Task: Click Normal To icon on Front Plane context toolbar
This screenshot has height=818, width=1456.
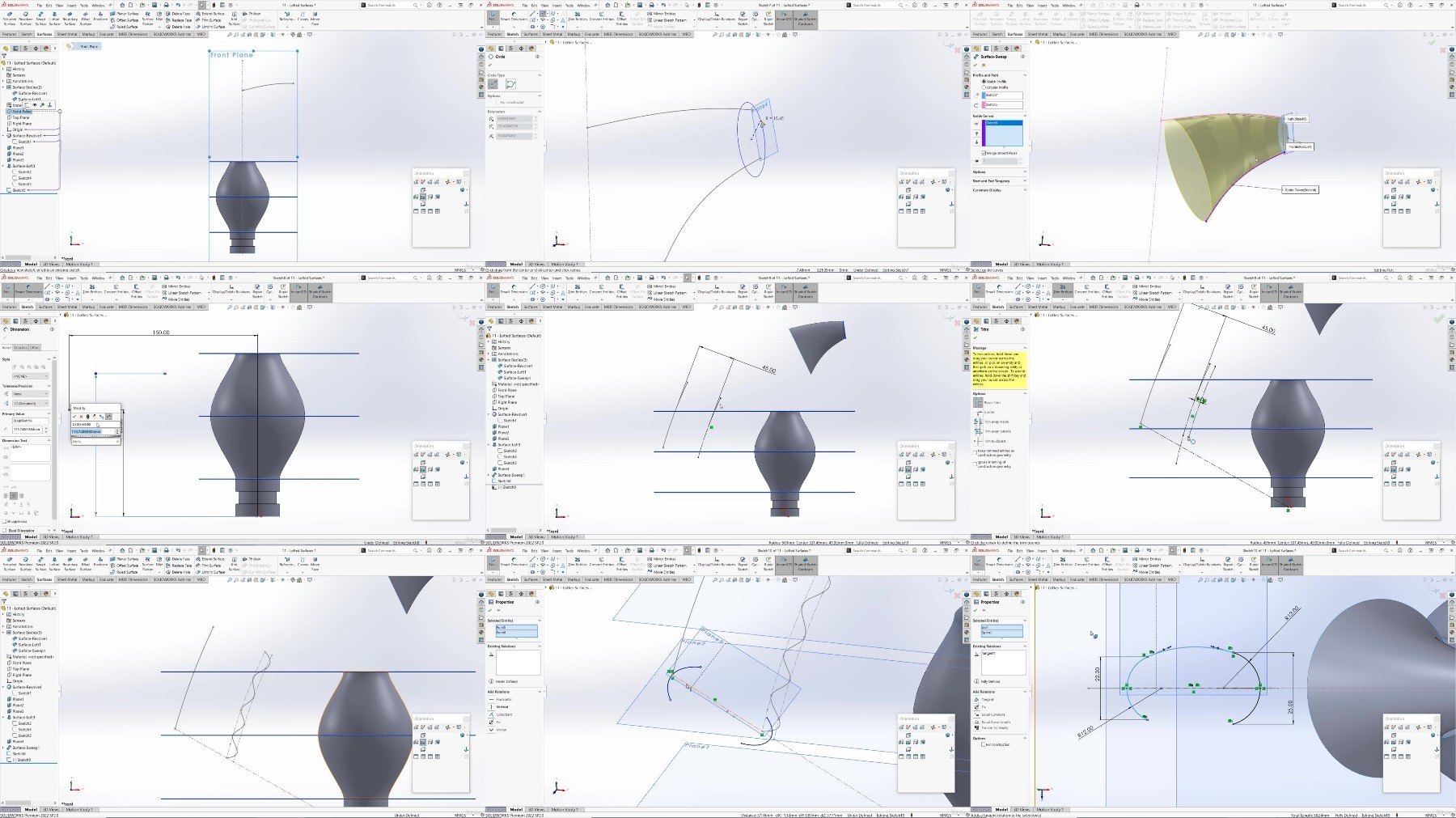Action: 50,105
